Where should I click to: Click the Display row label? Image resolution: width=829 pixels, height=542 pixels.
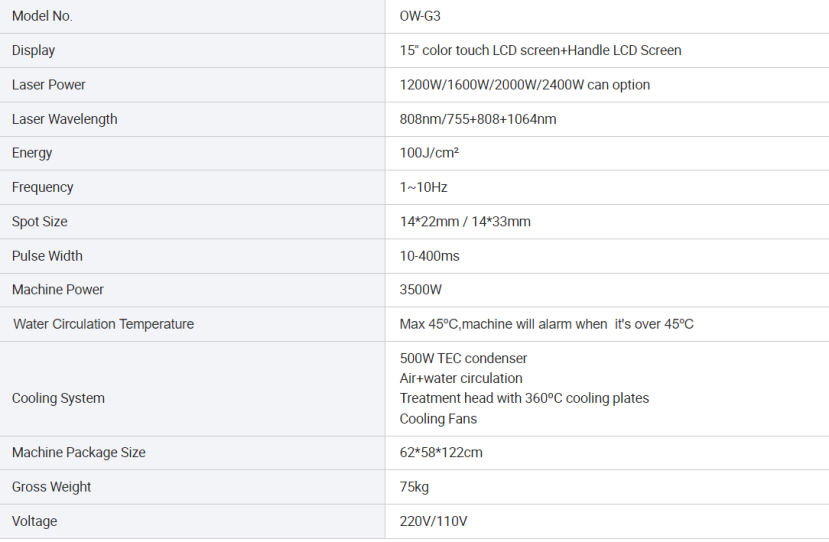[33, 50]
